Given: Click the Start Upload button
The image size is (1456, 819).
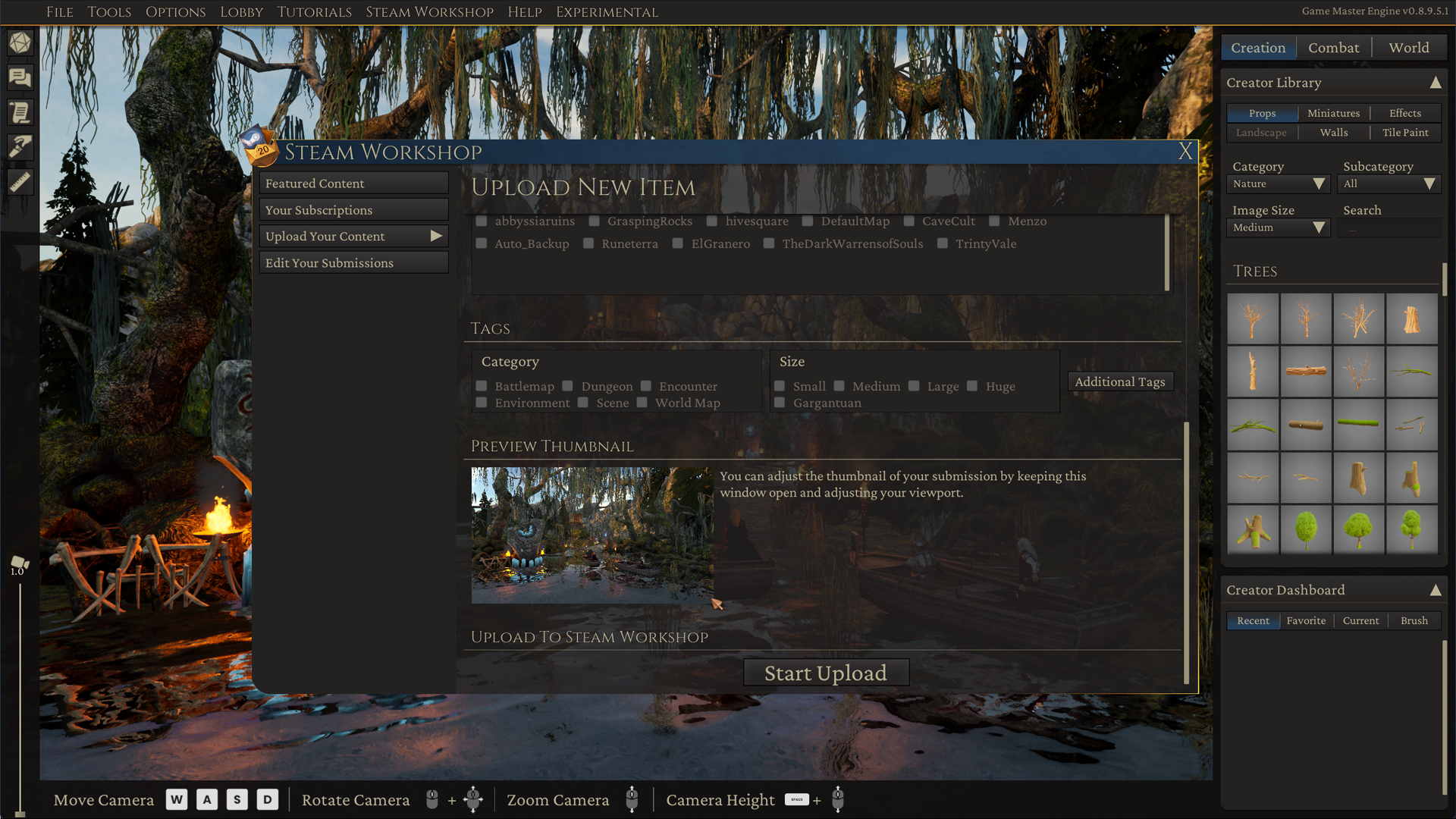Looking at the screenshot, I should pos(826,673).
